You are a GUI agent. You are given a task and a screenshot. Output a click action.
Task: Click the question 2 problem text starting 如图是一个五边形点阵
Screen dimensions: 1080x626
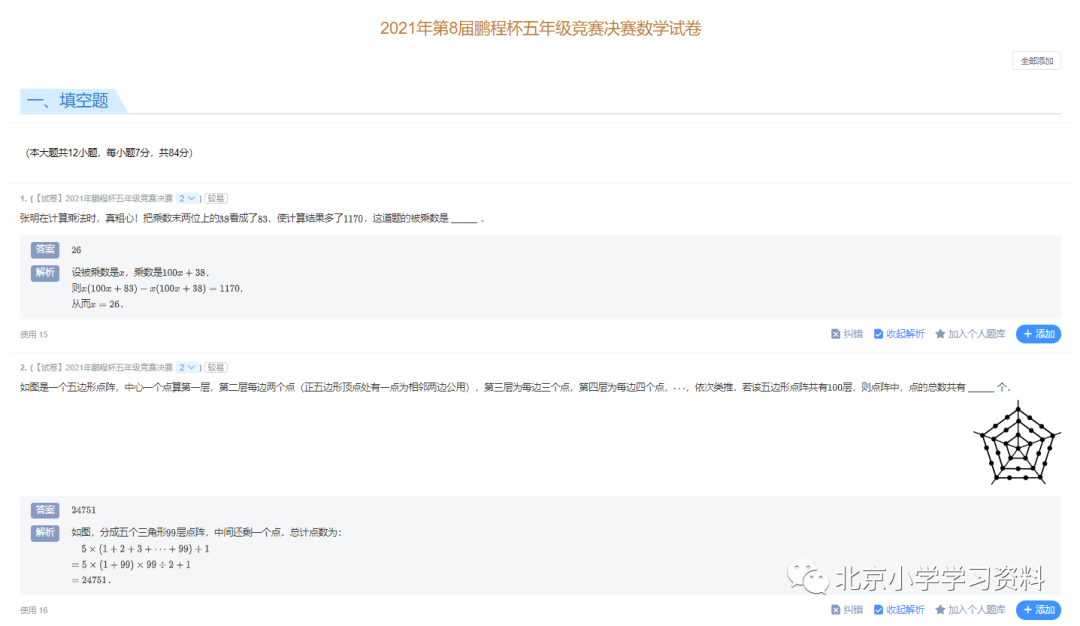(515, 388)
